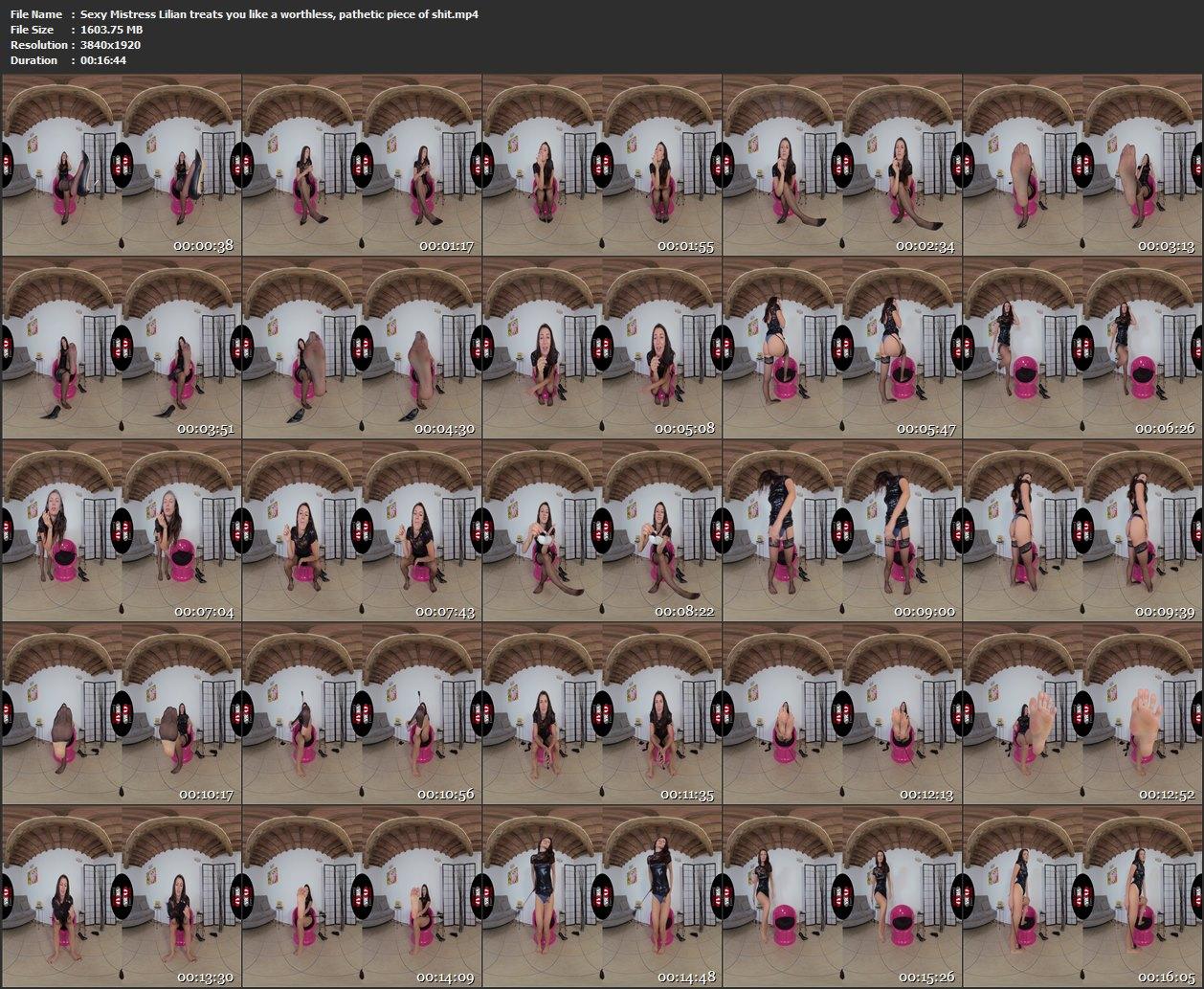Click the 00:04:30 timestamp label
This screenshot has height=989, width=1204.
point(444,429)
